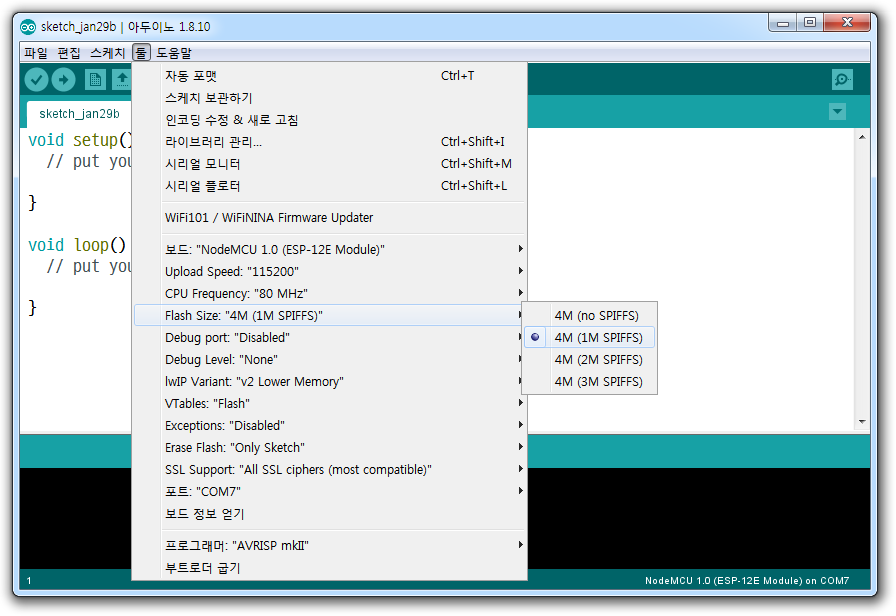Click the Arduino logo in title bar

27,27
